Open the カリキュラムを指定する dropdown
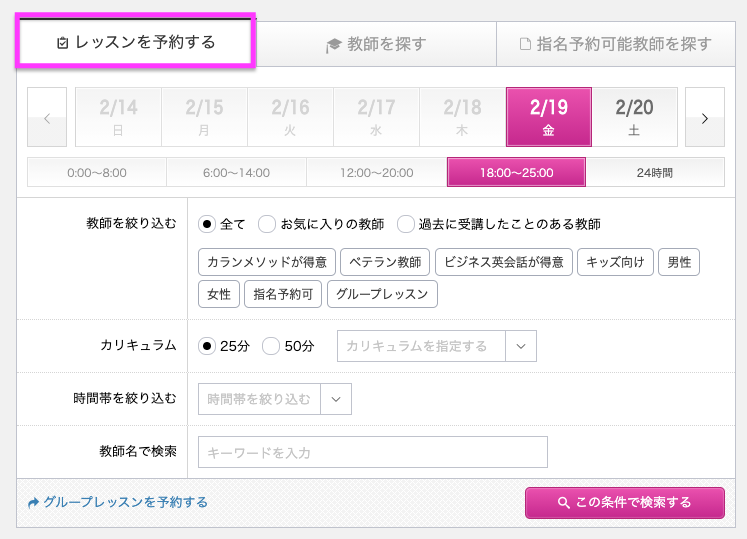747x539 pixels. coord(437,346)
